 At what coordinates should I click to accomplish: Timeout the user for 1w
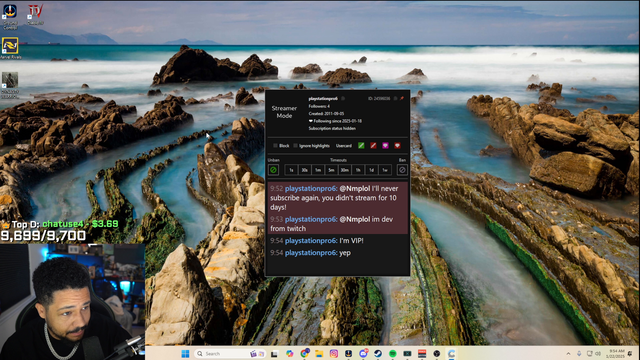(x=385, y=170)
